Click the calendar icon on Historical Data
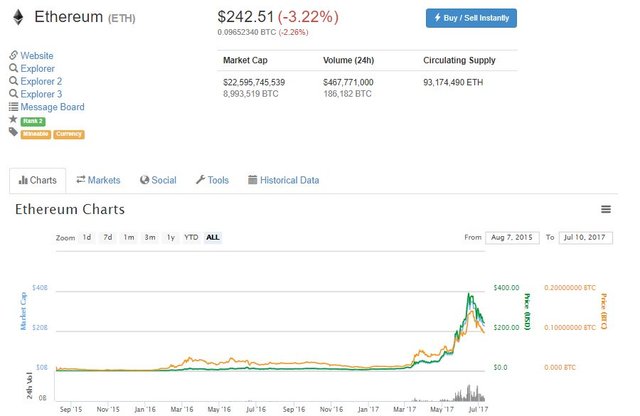 coord(253,180)
